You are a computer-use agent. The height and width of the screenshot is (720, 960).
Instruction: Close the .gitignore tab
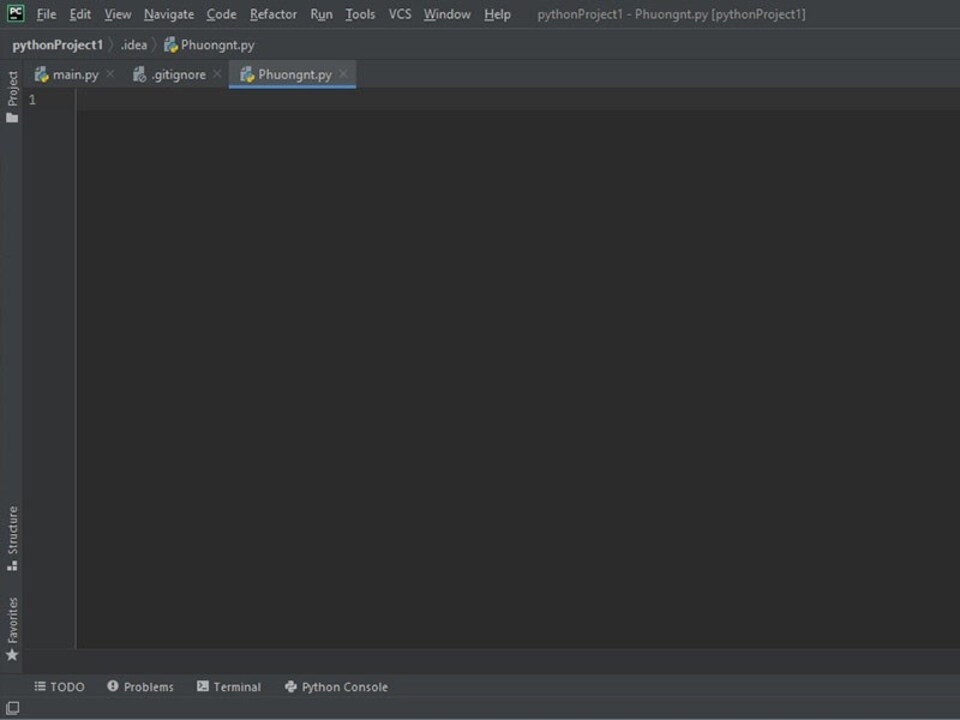tap(216, 73)
